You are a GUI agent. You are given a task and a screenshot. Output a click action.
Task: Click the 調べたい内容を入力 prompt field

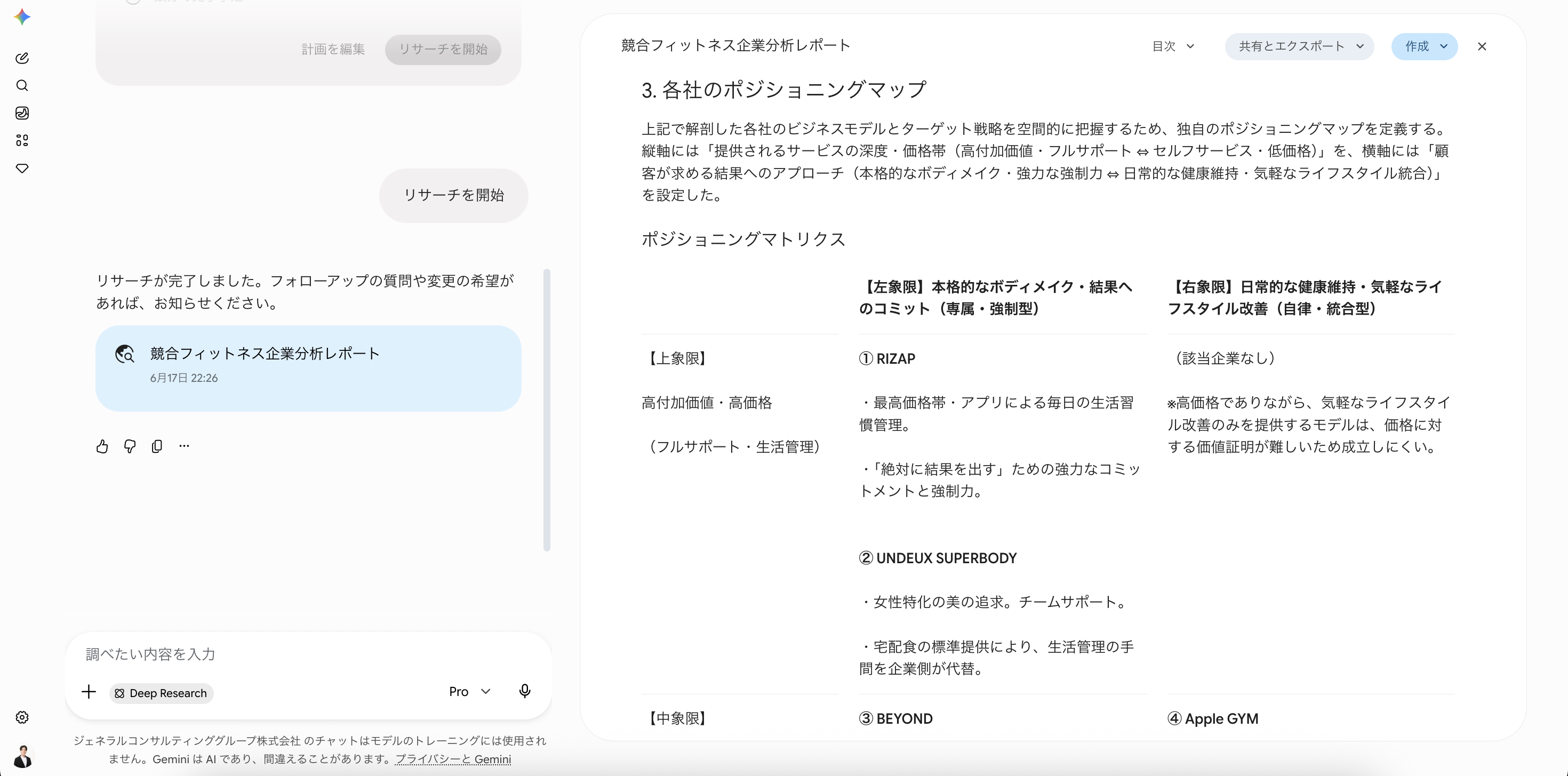308,654
